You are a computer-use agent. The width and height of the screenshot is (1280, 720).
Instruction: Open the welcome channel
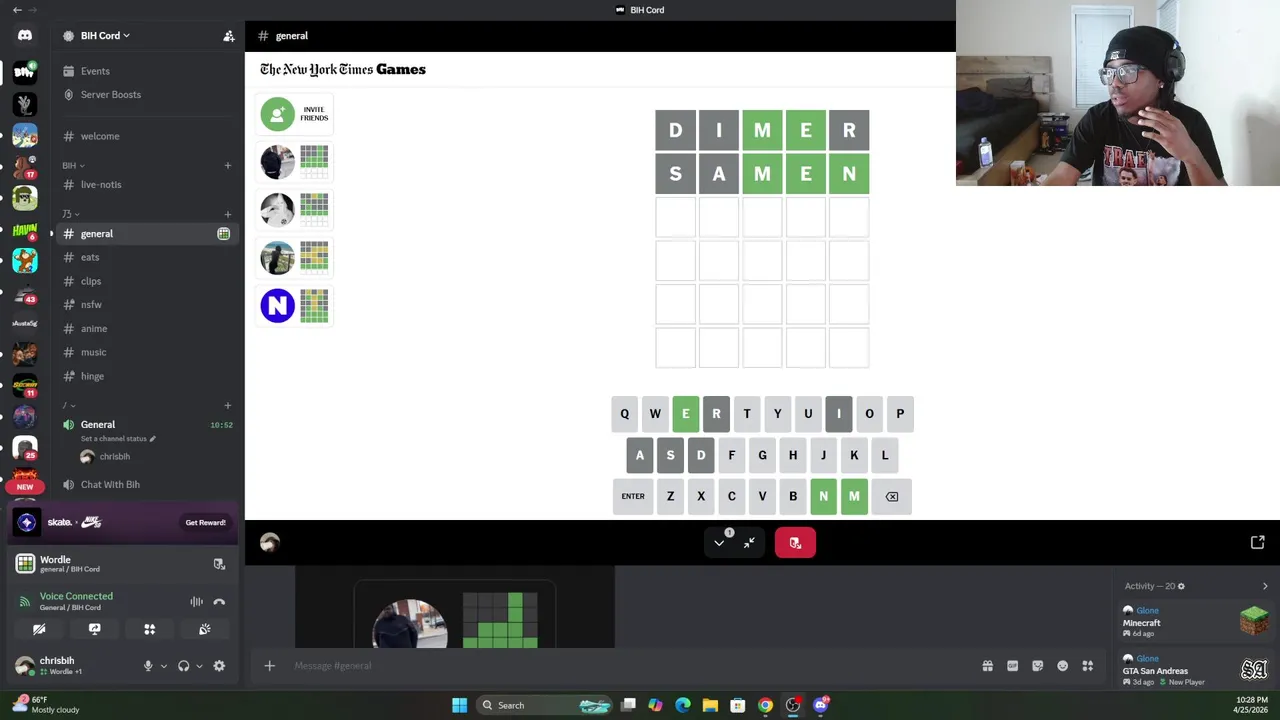tap(100, 136)
